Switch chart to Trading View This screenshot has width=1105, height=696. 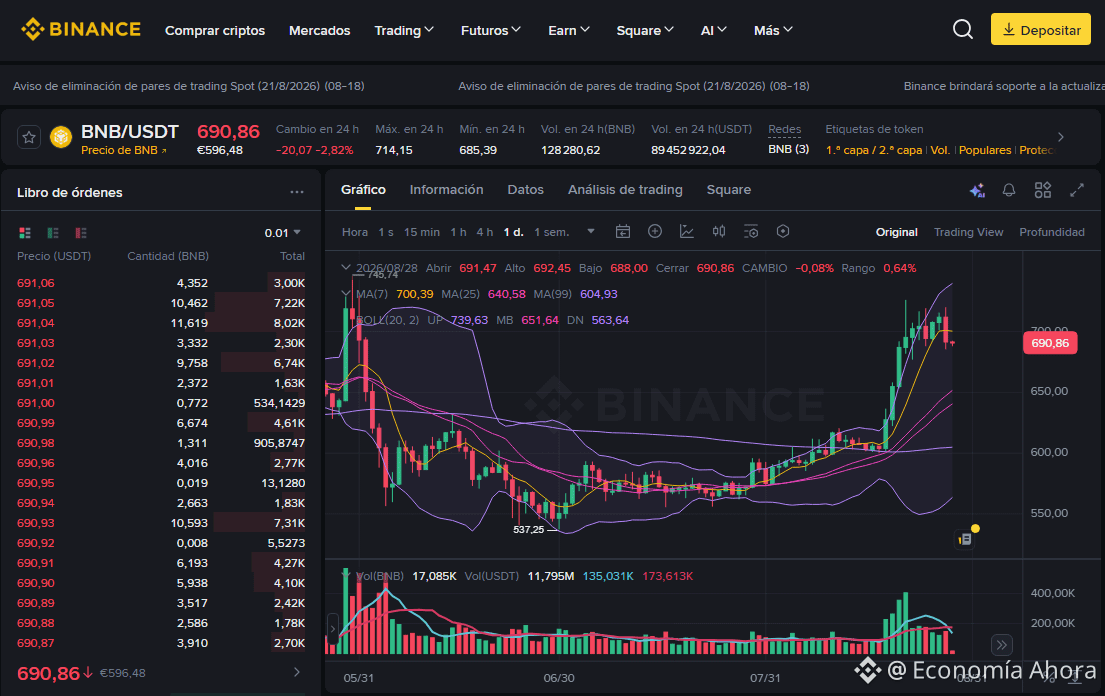(968, 232)
